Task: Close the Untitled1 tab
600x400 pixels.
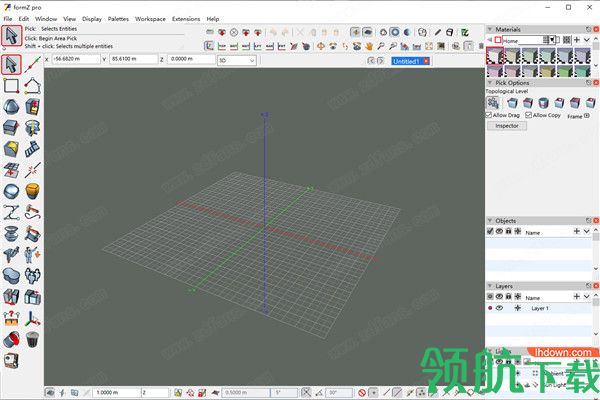Action: pos(426,61)
